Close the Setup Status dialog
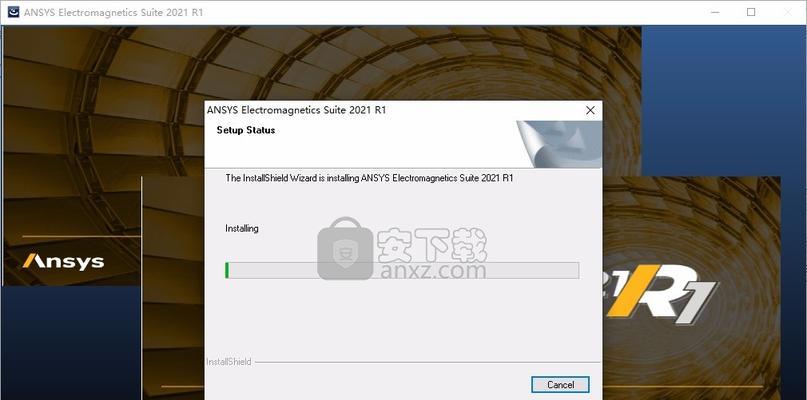Viewport: 807px width, 400px height. (x=590, y=110)
